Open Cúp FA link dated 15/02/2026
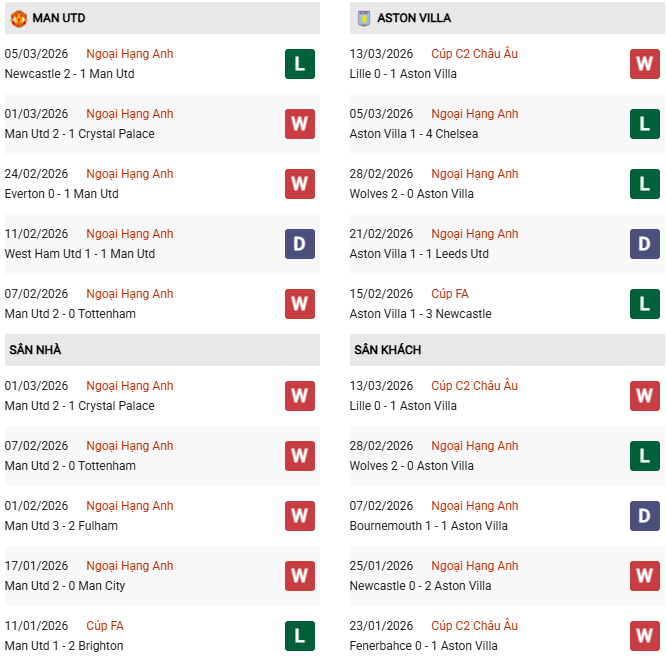The image size is (666, 659). [x=450, y=294]
